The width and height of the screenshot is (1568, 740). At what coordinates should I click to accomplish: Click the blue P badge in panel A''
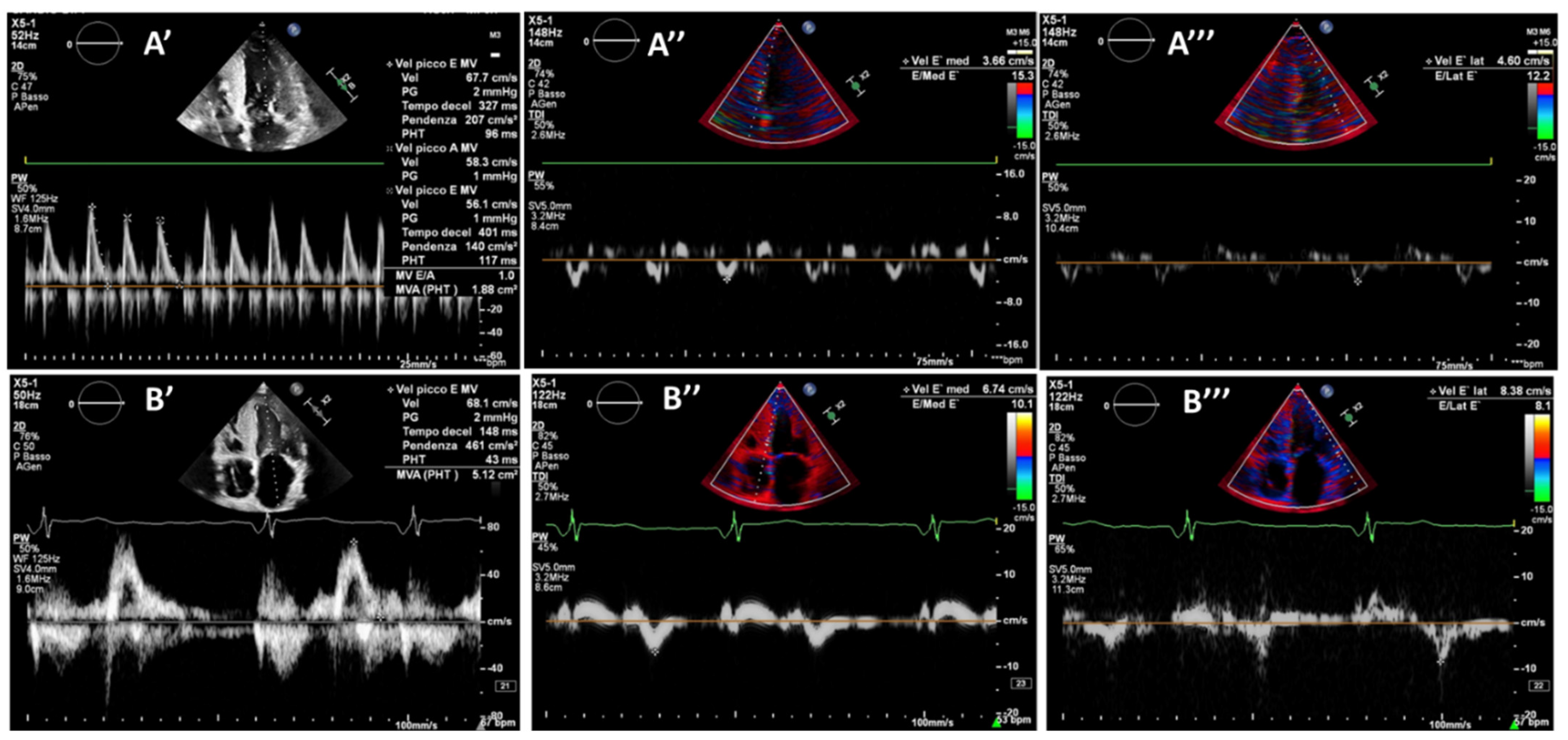(808, 27)
